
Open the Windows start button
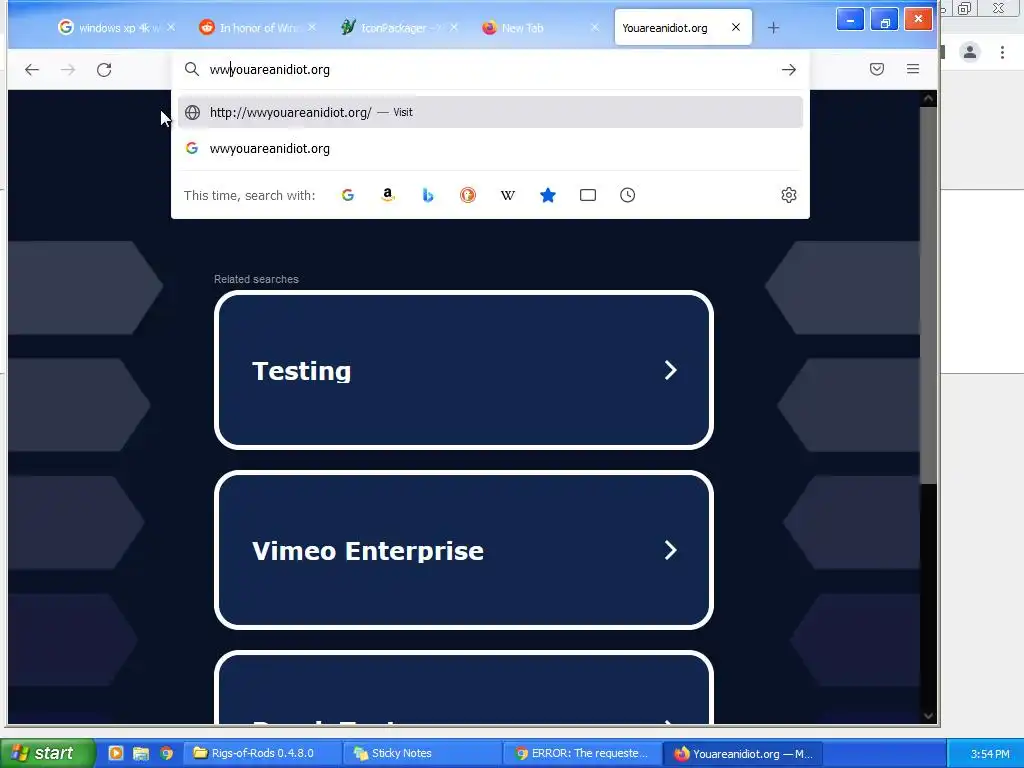[47, 753]
